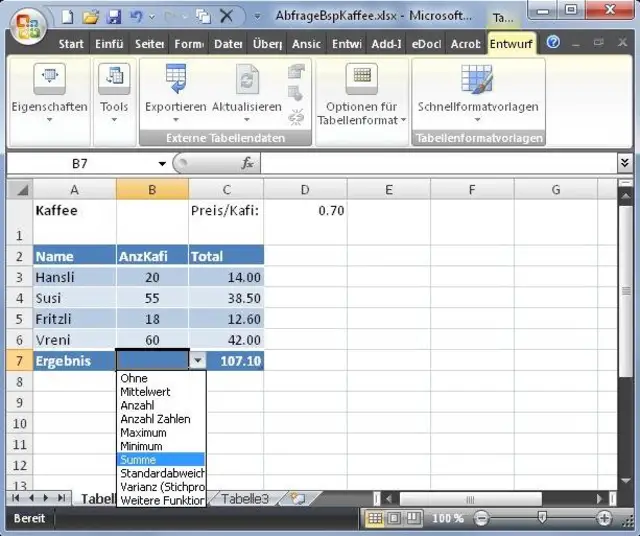Click into the formula bar

(x=438, y=164)
